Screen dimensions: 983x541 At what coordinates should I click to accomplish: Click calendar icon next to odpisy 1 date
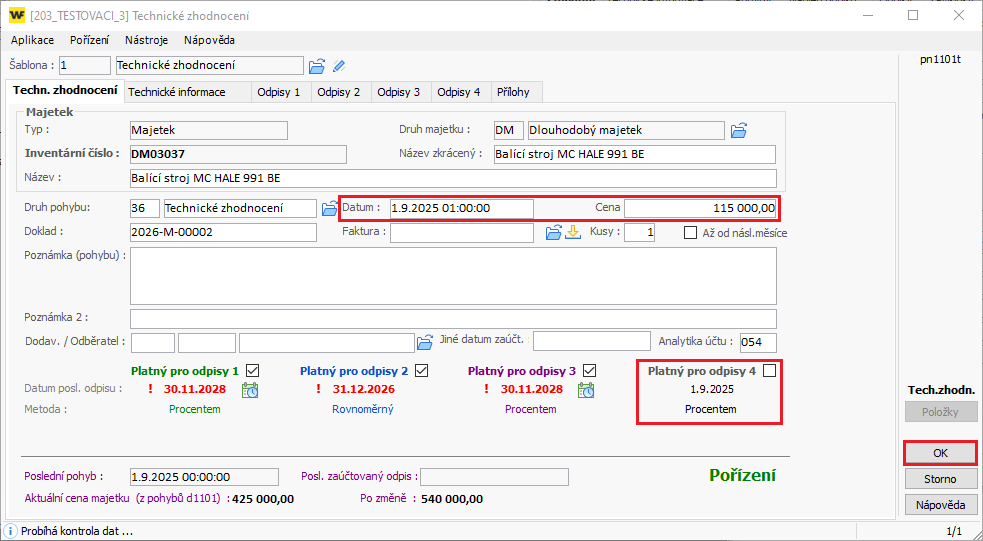tap(250, 390)
